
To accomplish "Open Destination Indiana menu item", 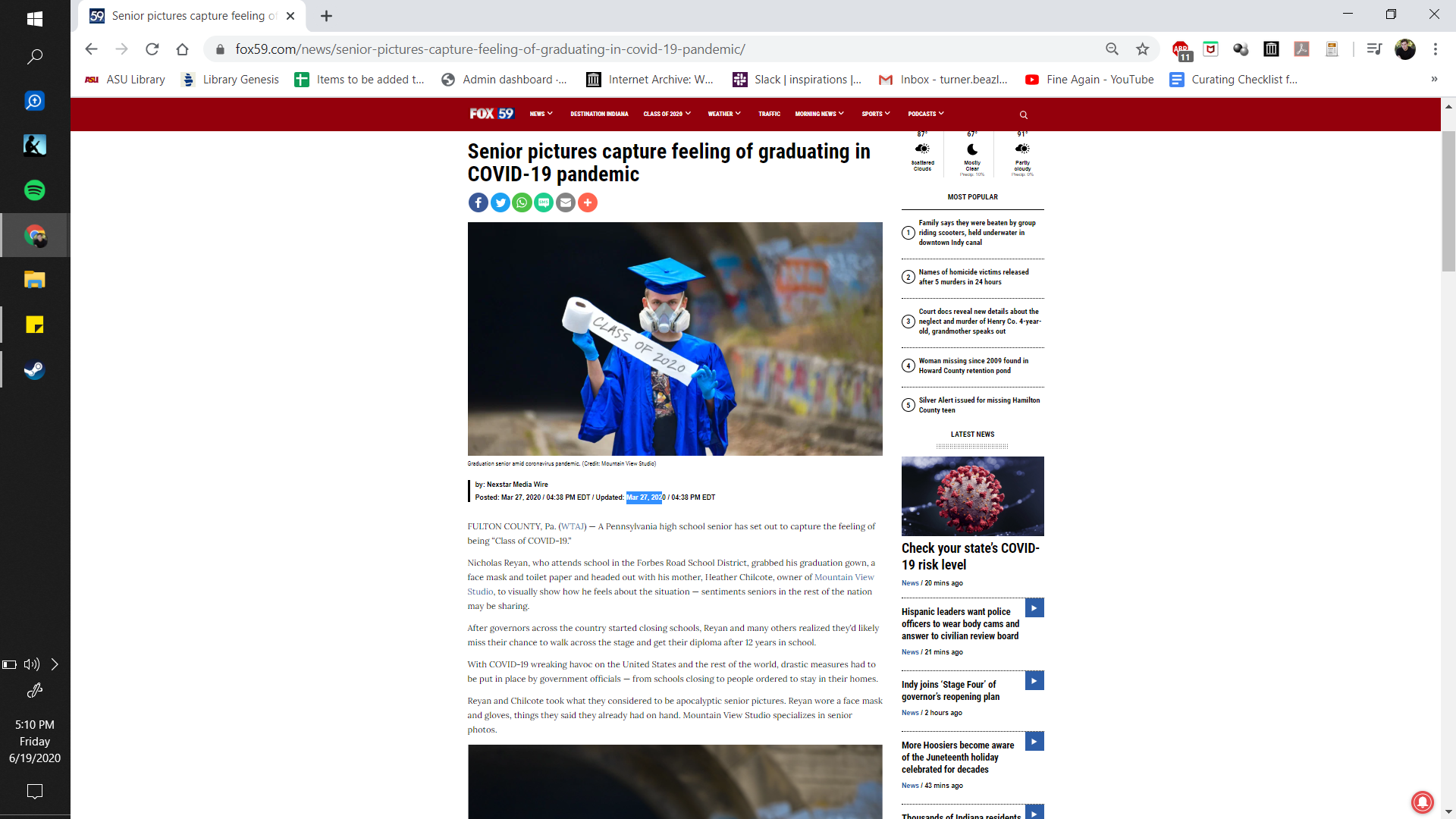I will click(x=599, y=114).
